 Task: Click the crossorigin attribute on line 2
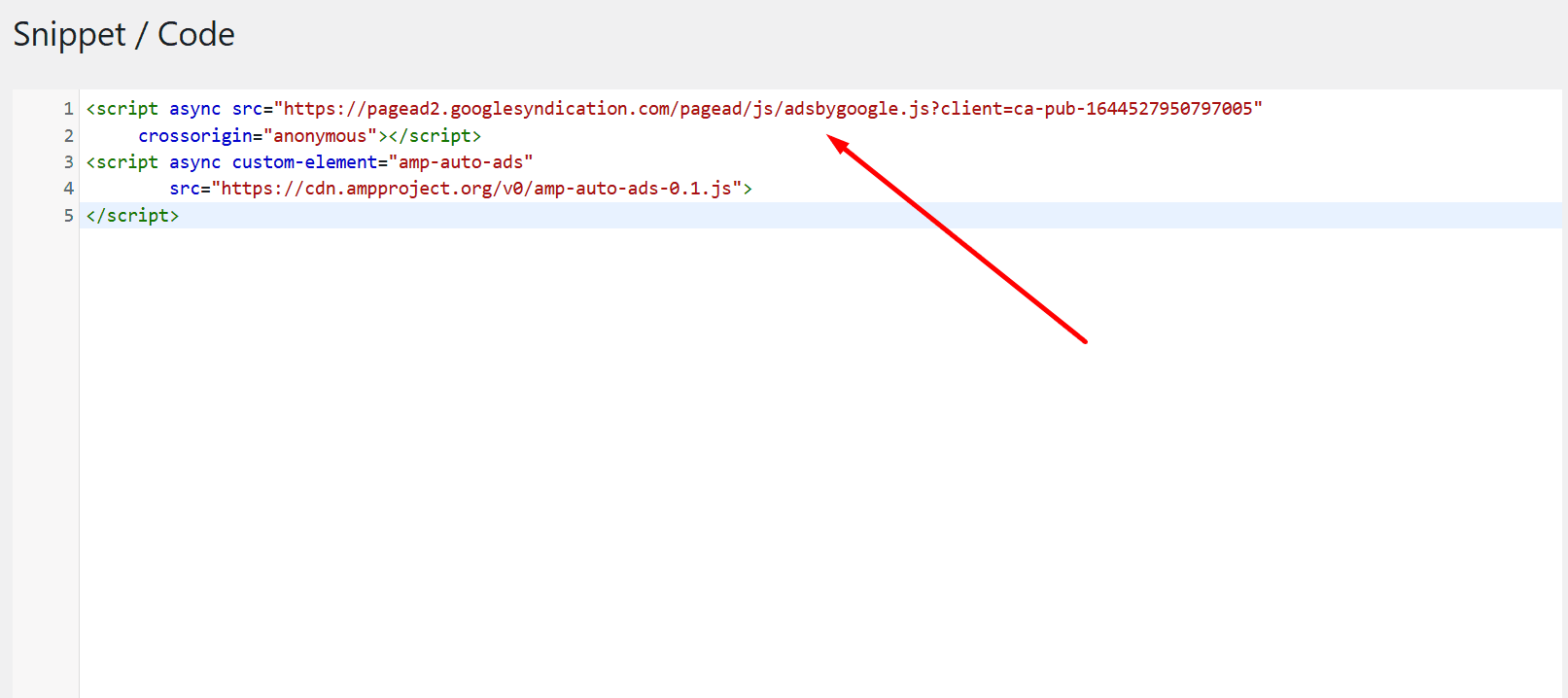(x=194, y=136)
